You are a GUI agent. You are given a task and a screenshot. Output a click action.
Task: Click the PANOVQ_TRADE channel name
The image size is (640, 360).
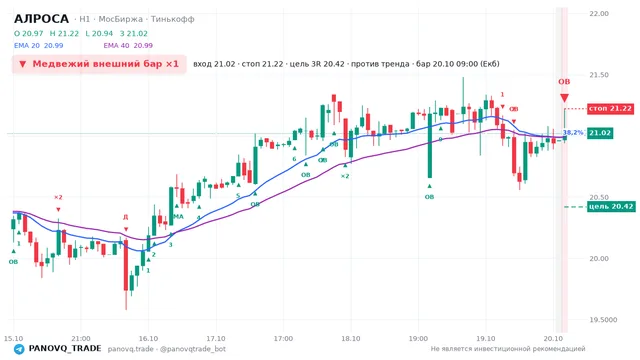[x=65, y=349]
